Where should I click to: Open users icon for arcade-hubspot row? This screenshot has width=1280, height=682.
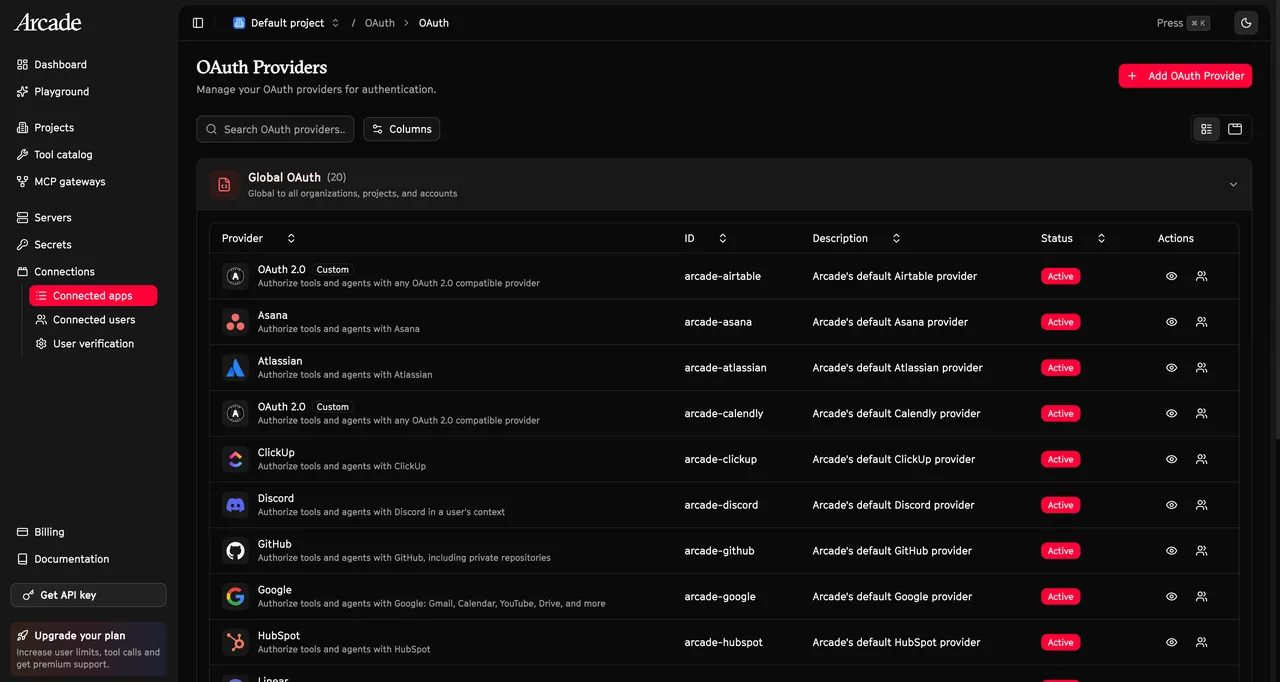(1202, 643)
